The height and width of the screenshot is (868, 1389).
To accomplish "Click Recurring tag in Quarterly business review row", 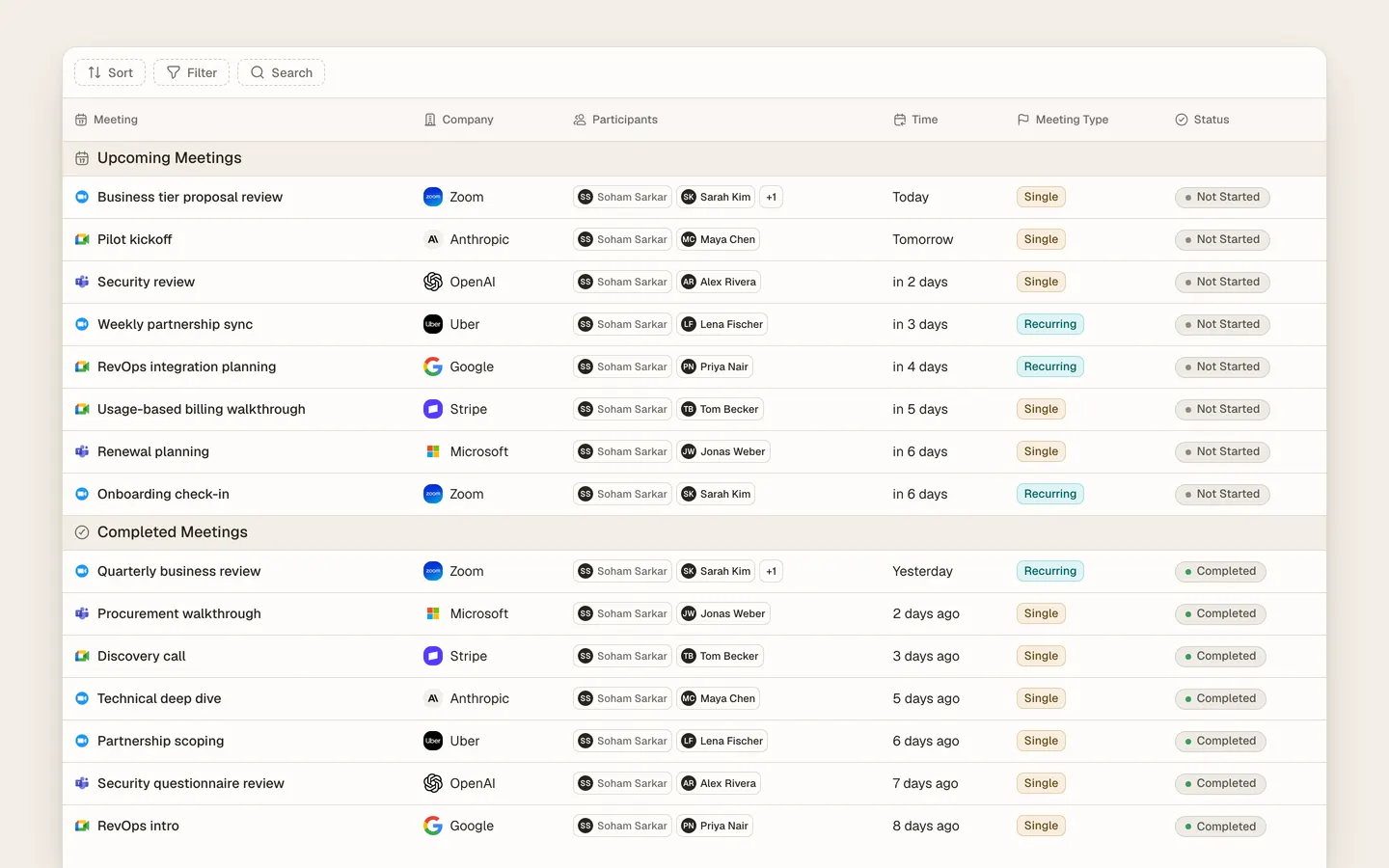I will (1049, 571).
